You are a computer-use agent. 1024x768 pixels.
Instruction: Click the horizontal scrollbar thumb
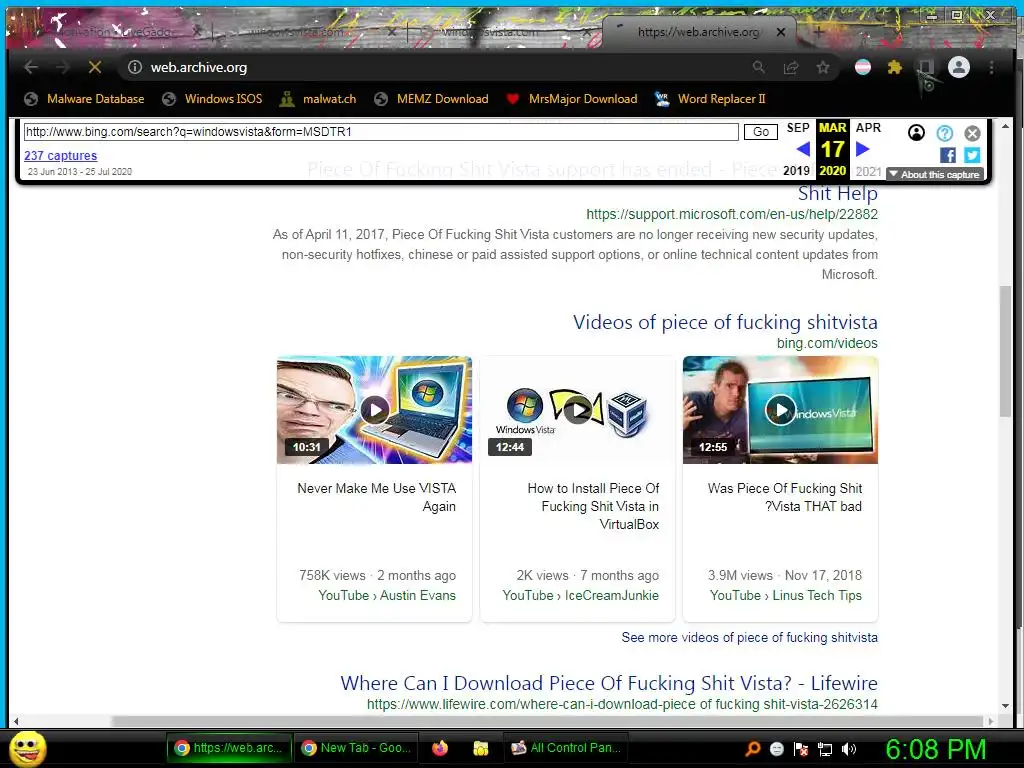(x=547, y=721)
